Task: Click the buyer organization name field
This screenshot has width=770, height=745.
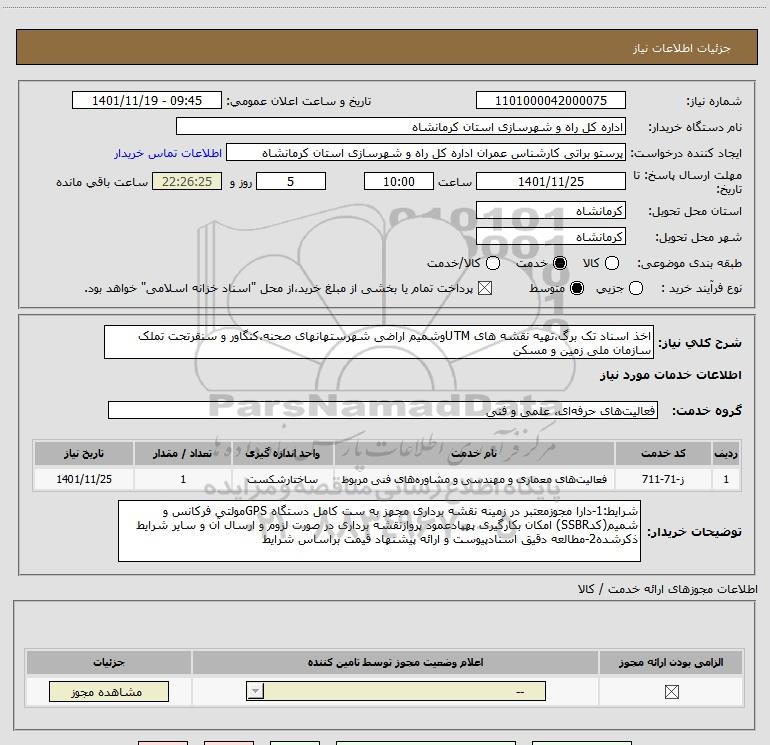Action: pos(401,126)
